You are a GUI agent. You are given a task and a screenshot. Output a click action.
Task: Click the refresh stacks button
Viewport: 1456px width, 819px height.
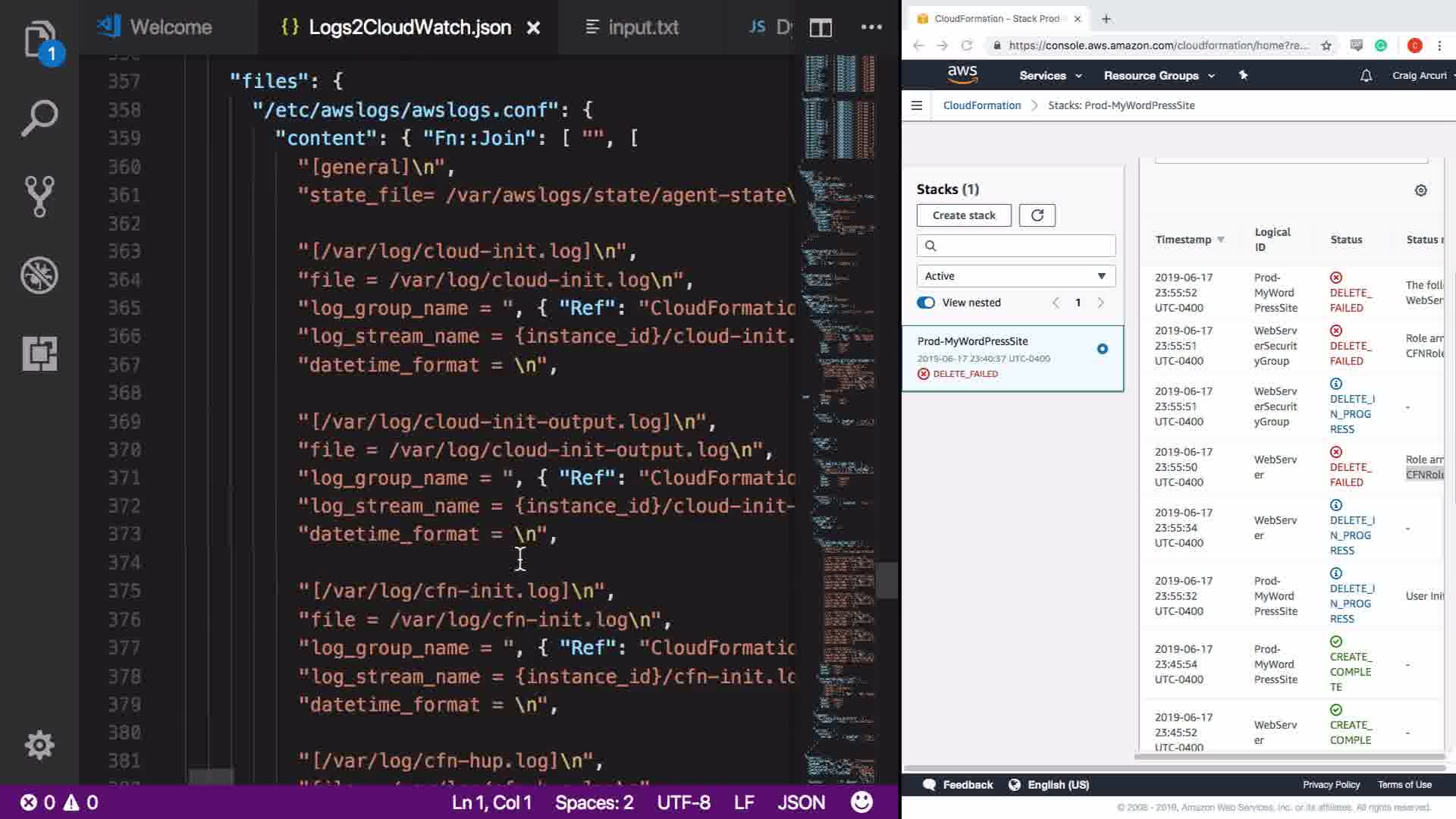[1037, 215]
